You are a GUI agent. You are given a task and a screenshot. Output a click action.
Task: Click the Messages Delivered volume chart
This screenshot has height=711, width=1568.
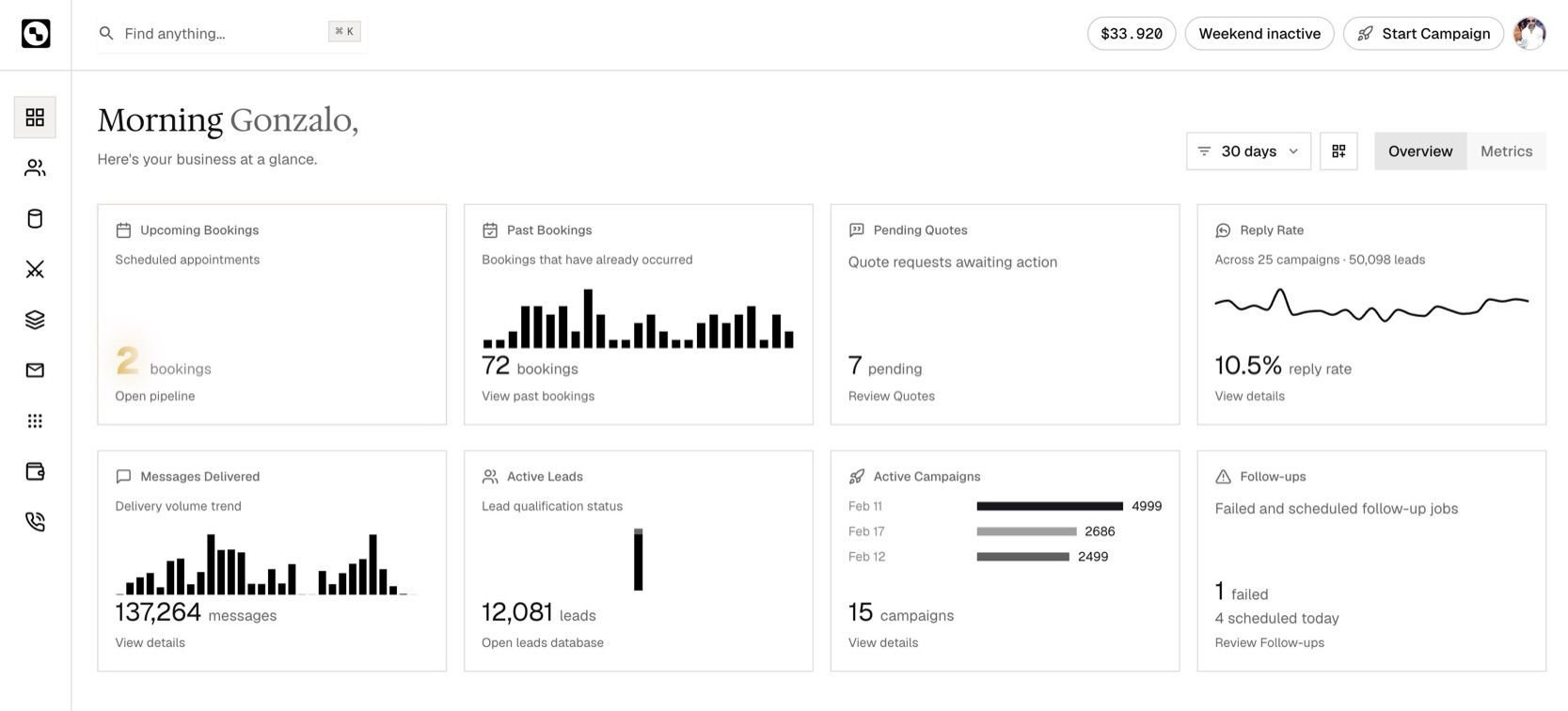(265, 564)
